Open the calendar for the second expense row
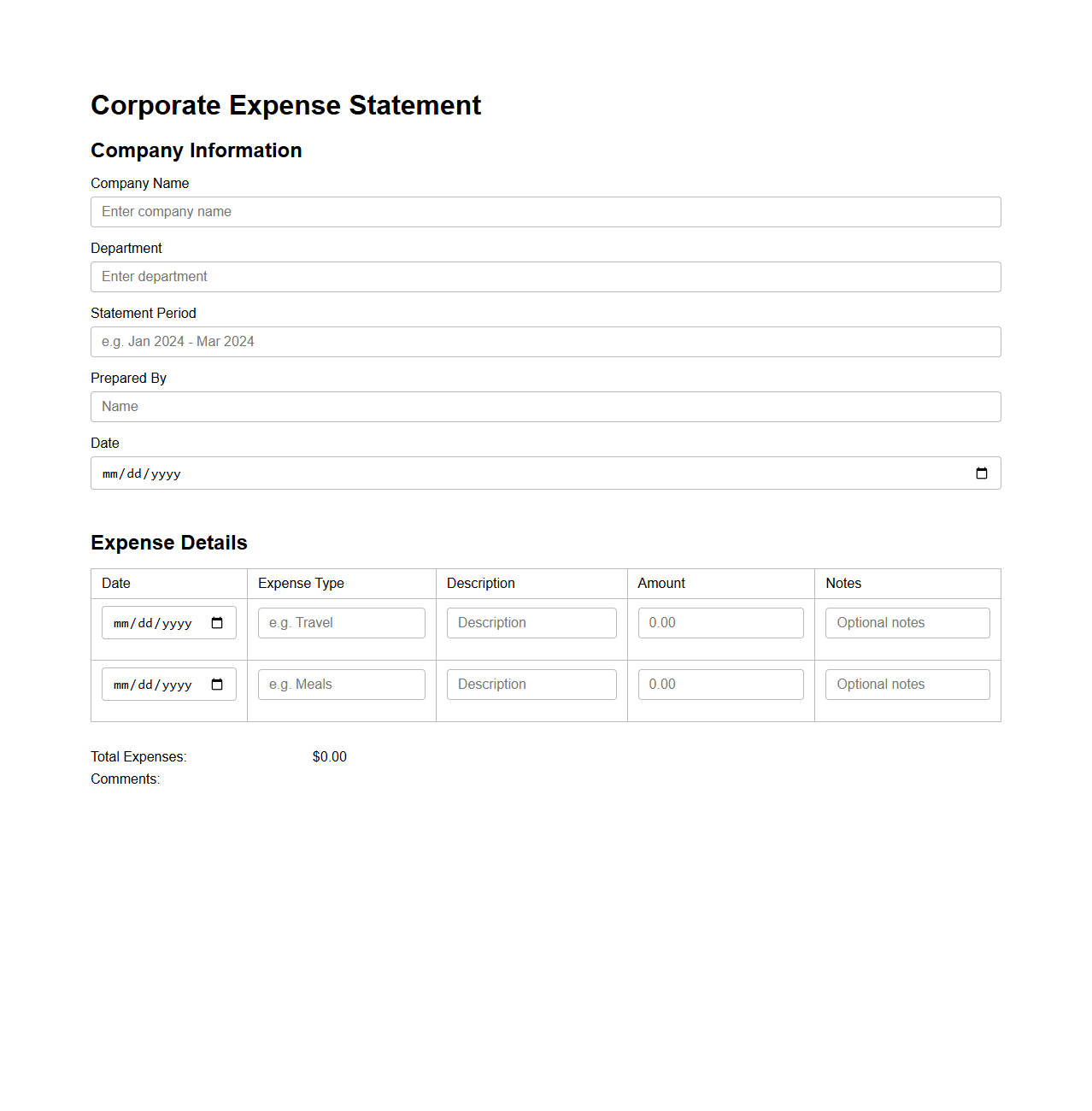Viewport: 1092px width, 1111px height. (218, 684)
